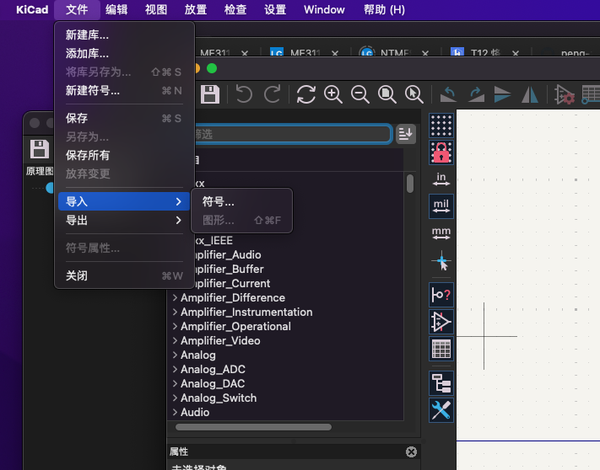Image resolution: width=600 pixels, height=470 pixels.
Task: Open the 放置 menu in menu bar
Action: coord(196,10)
